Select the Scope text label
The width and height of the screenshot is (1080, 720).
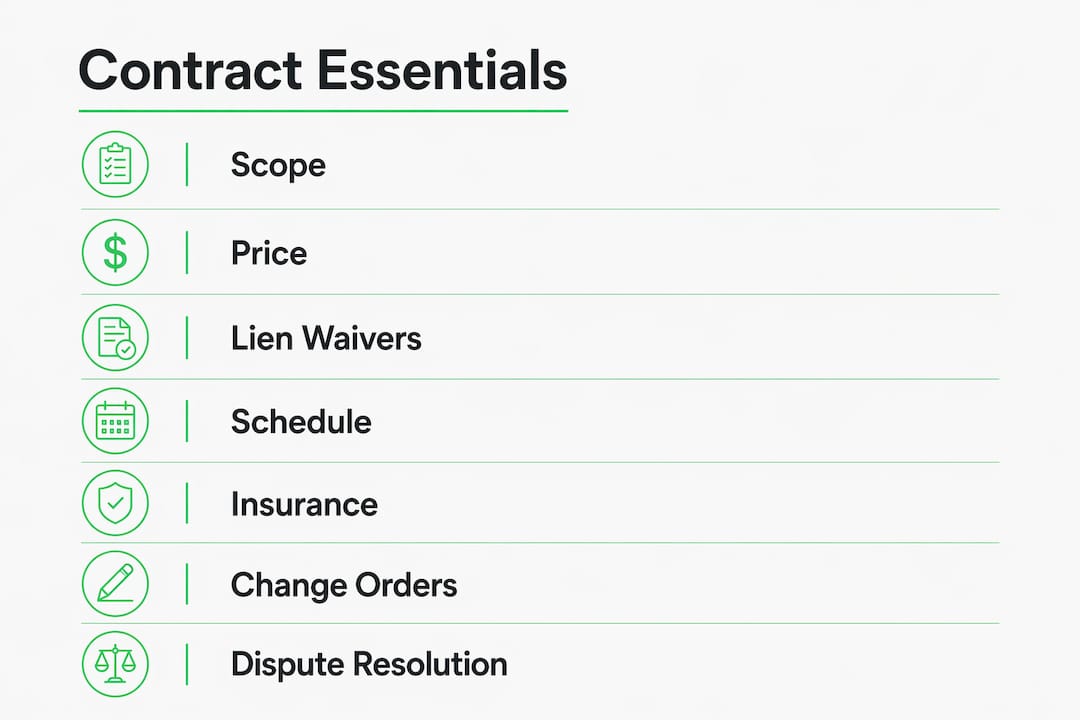(278, 165)
